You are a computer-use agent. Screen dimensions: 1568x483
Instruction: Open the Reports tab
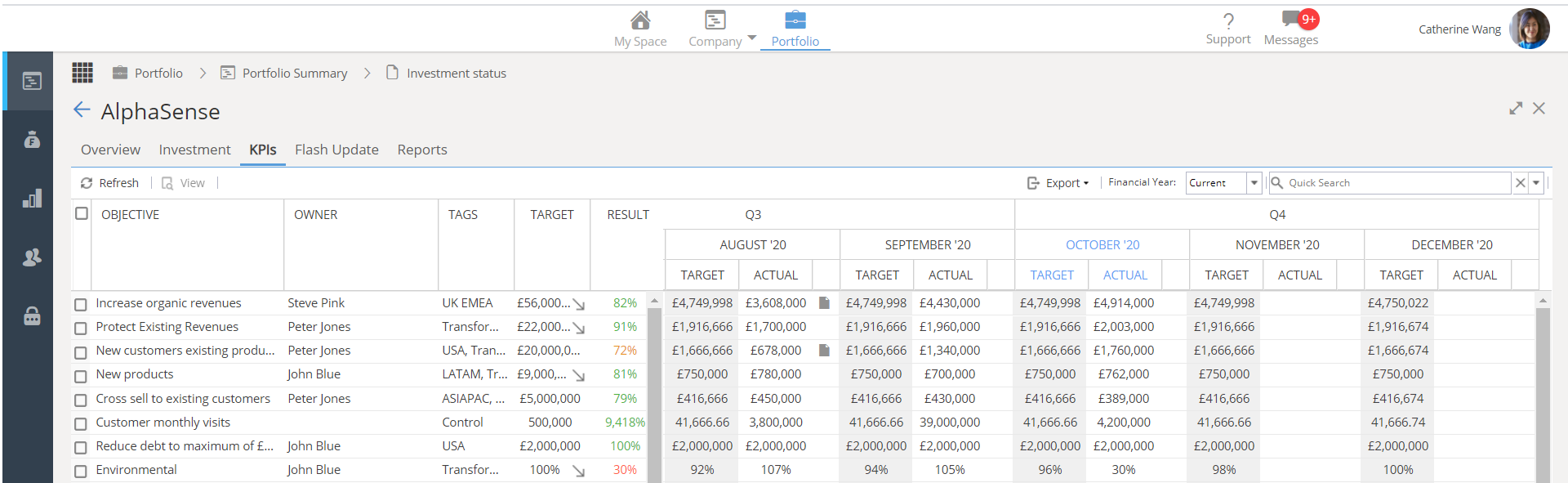(x=422, y=150)
